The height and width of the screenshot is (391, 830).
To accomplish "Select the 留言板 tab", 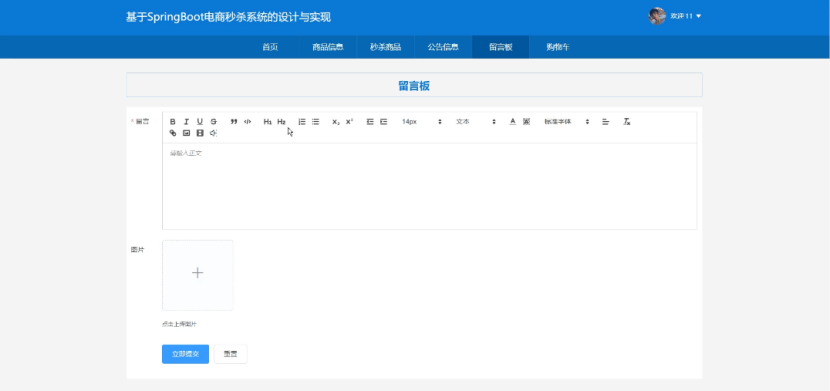I will [x=501, y=47].
